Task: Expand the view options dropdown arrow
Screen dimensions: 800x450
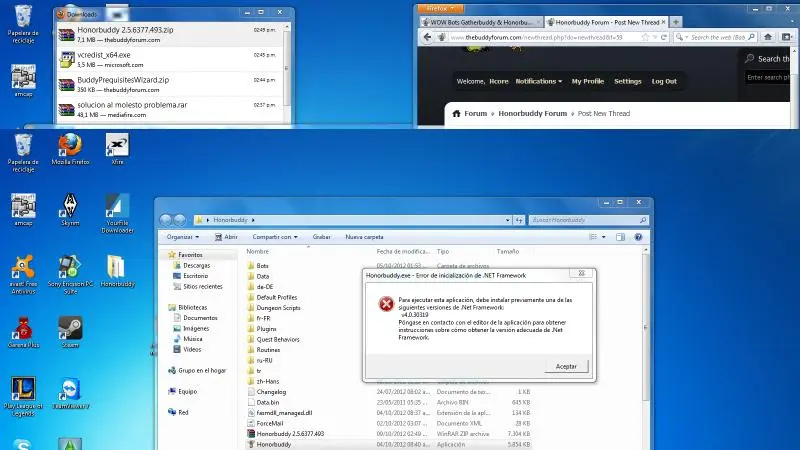Action: [604, 237]
